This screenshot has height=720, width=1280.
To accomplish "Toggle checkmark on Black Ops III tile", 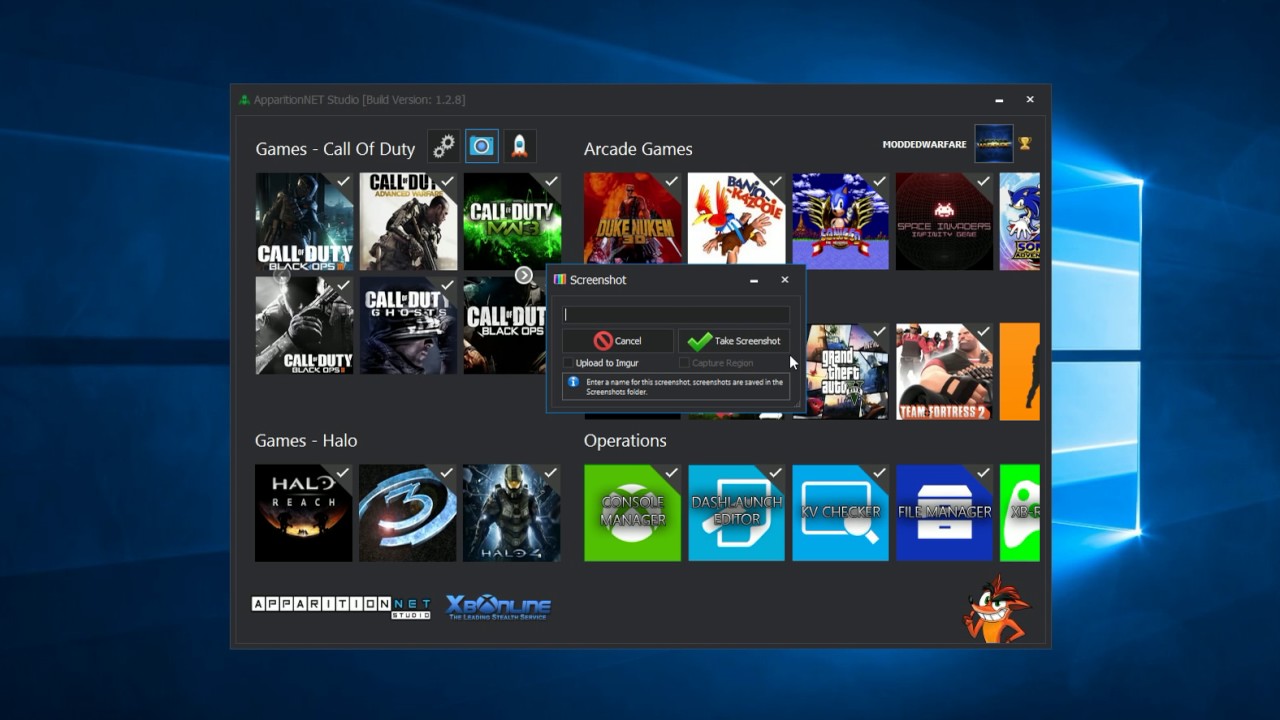I will click(343, 182).
